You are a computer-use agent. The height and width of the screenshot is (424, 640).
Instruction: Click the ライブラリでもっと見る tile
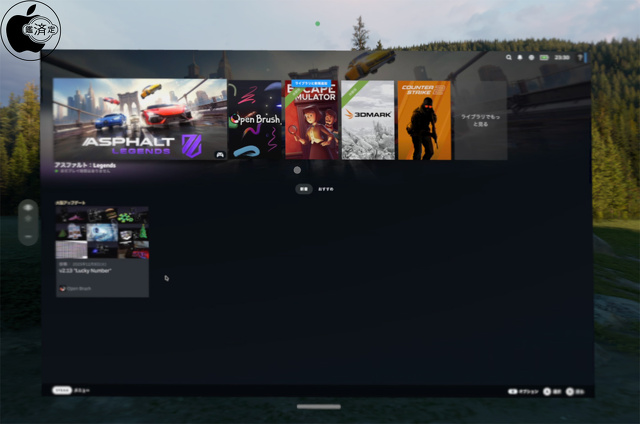481,120
